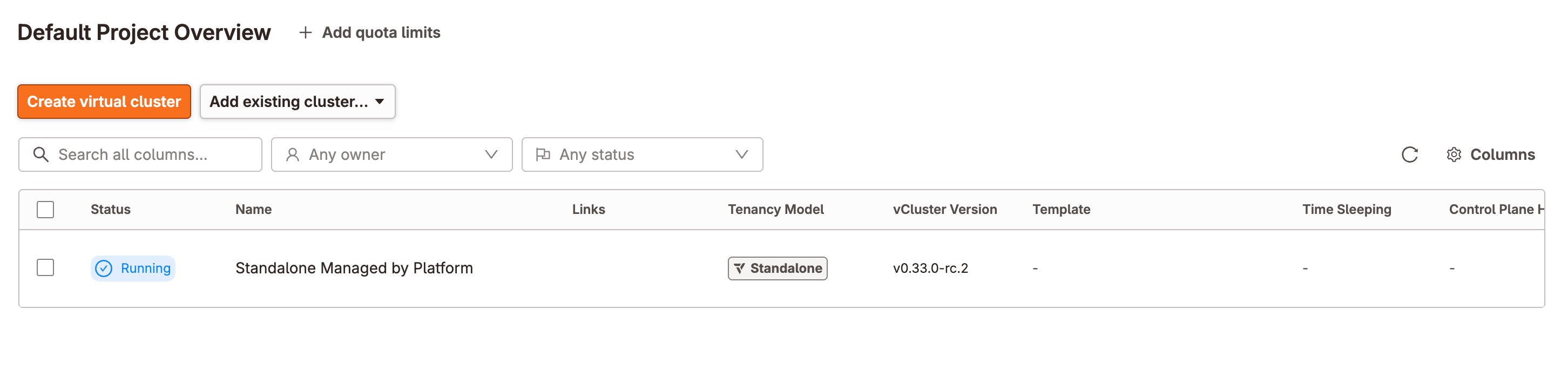
Task: Toggle the select-all checkbox in table header
Action: [x=46, y=210]
